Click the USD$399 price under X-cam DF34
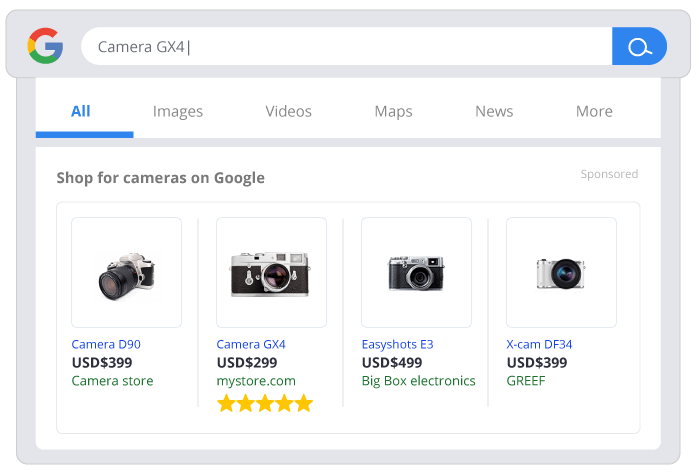 click(x=537, y=363)
